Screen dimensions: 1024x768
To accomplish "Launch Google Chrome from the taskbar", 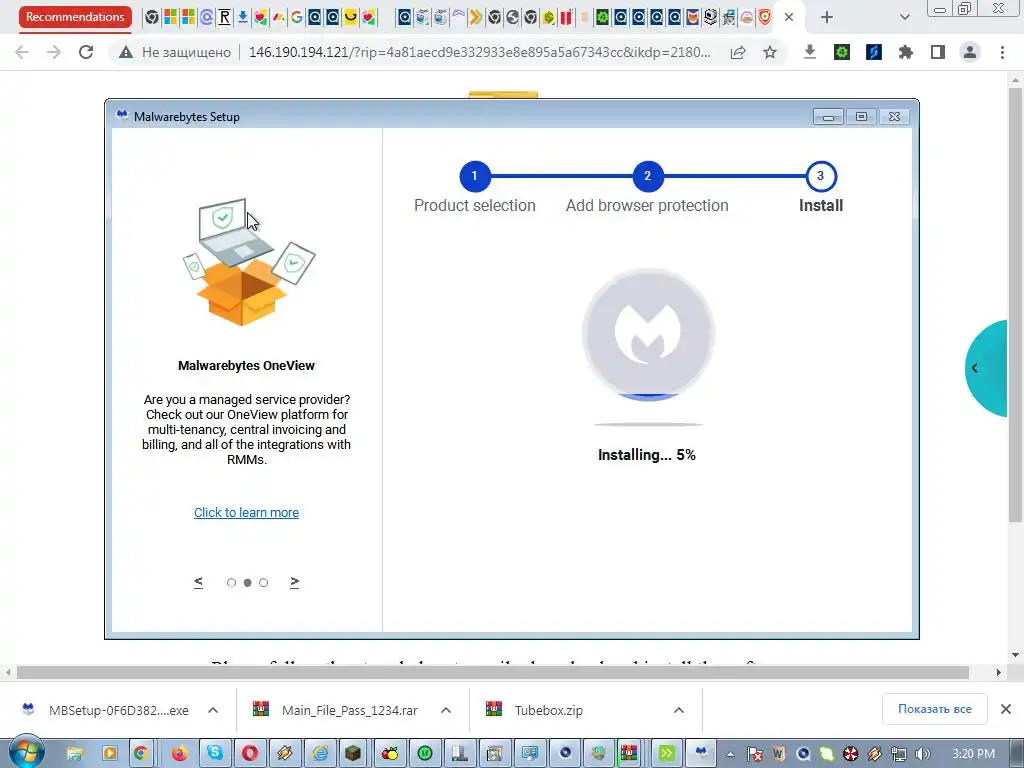I will click(140, 754).
